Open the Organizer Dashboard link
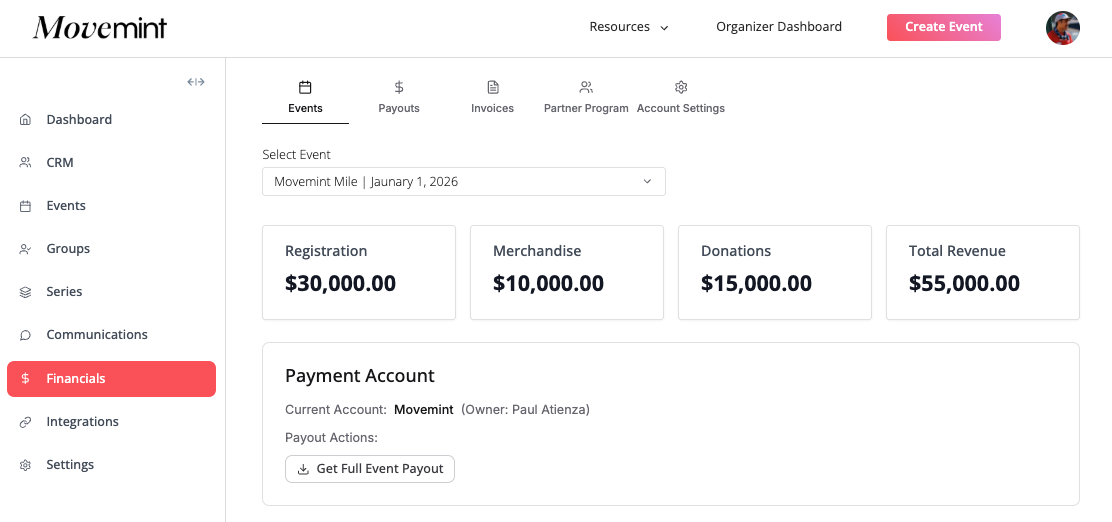 (x=779, y=27)
